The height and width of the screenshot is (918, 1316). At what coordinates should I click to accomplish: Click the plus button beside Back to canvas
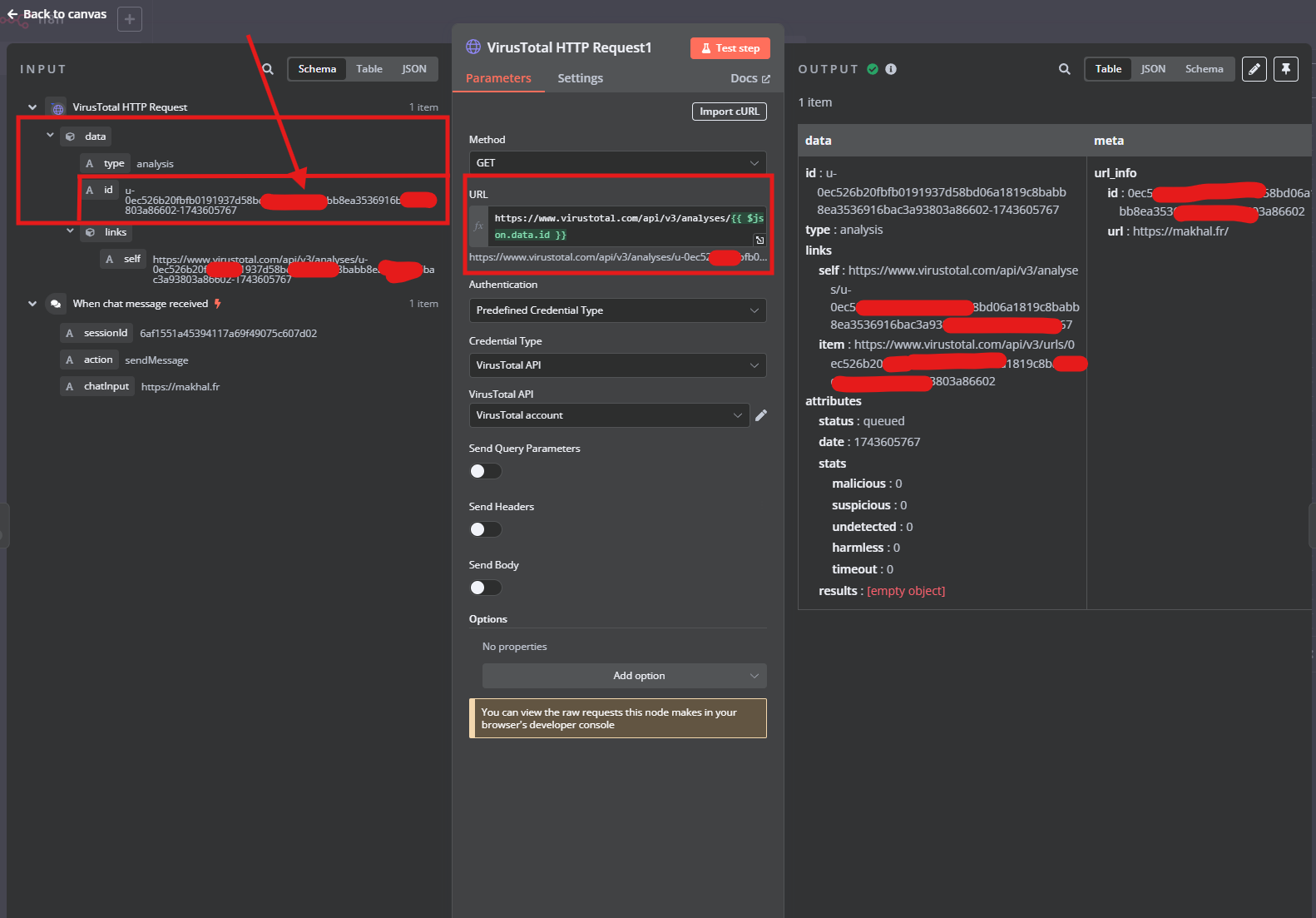(130, 19)
